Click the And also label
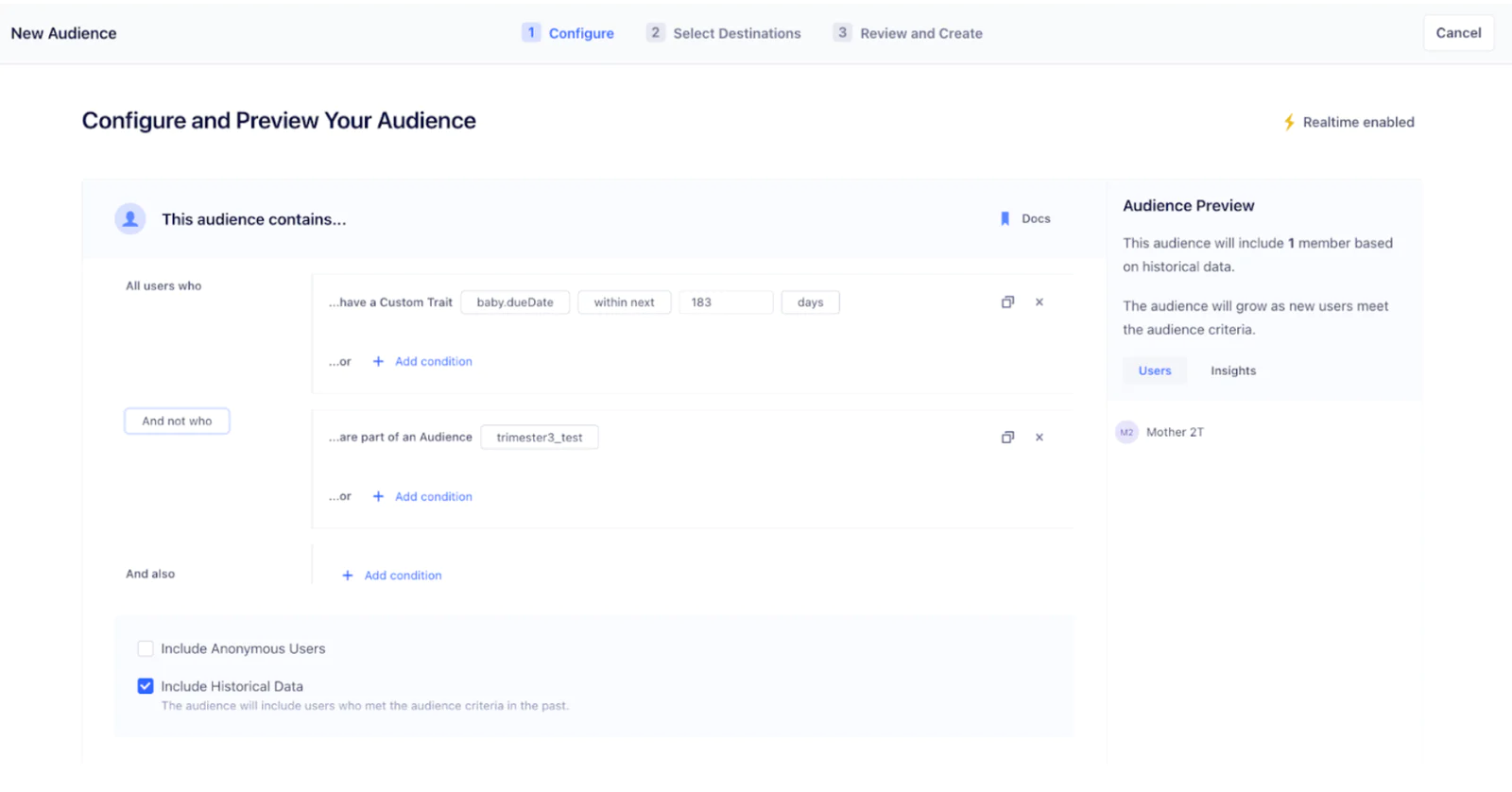 tap(150, 574)
